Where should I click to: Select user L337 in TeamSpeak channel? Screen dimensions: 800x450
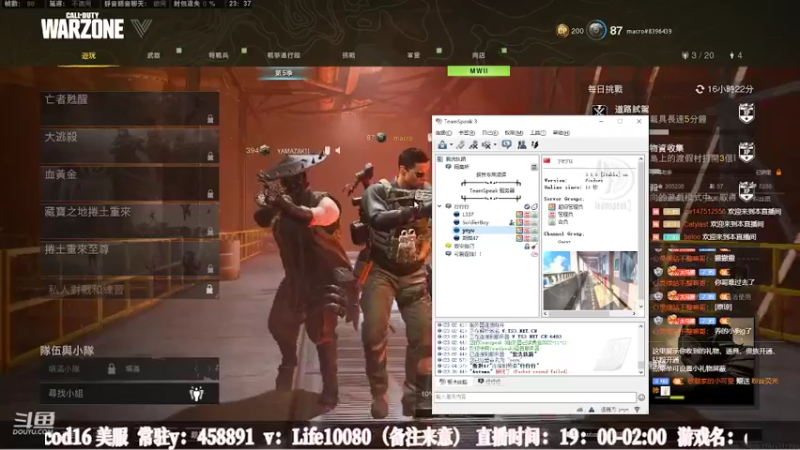[x=468, y=214]
